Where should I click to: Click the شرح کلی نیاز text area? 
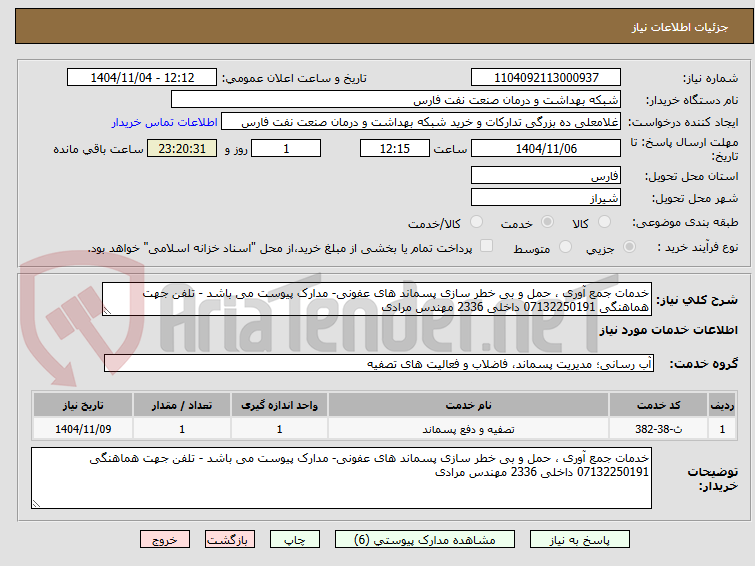(x=377, y=300)
